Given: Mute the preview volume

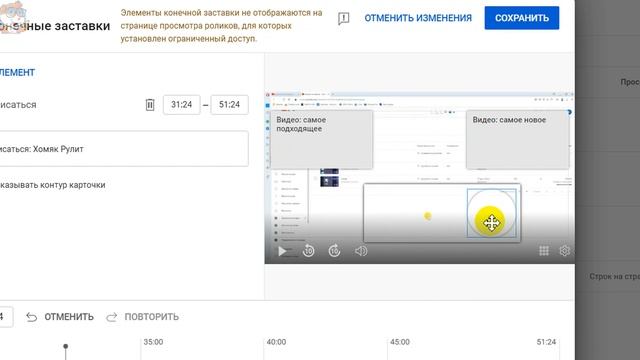Looking at the screenshot, I should [x=361, y=251].
